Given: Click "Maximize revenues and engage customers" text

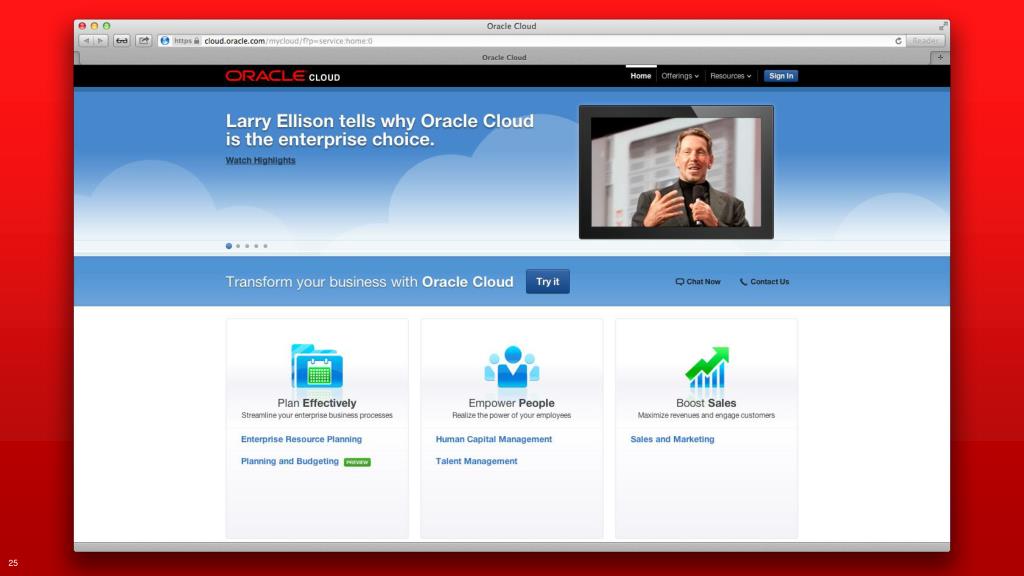Looking at the screenshot, I should click(x=706, y=415).
